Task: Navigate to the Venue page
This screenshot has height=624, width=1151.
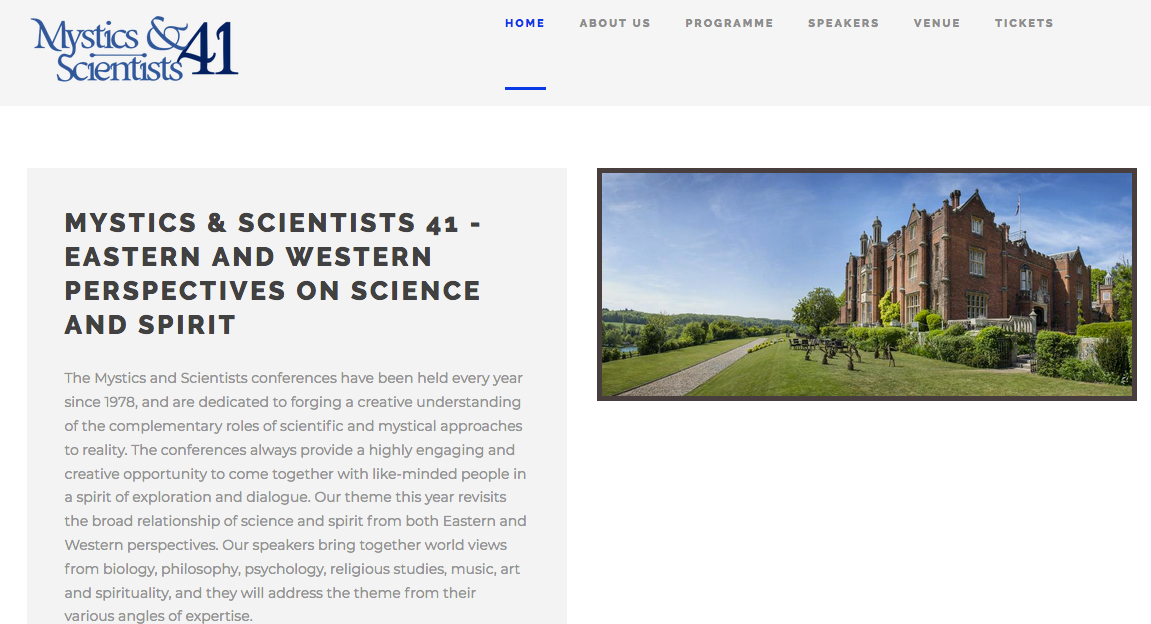Action: [937, 23]
